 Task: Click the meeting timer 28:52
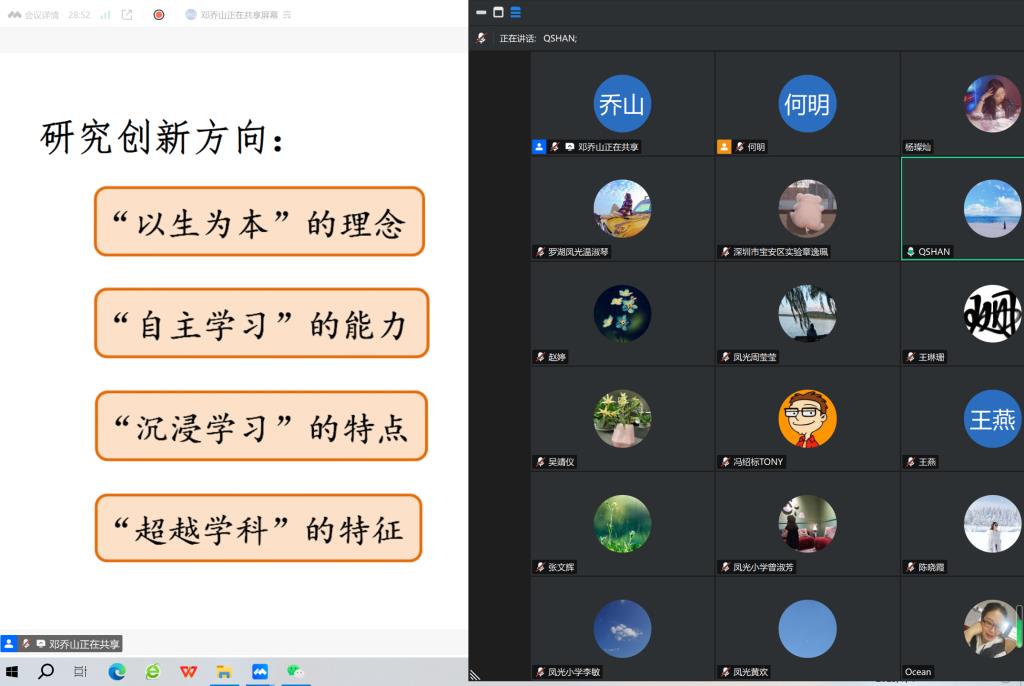click(79, 14)
